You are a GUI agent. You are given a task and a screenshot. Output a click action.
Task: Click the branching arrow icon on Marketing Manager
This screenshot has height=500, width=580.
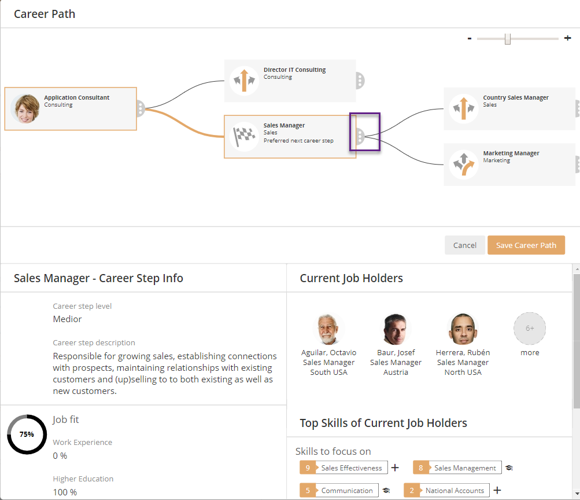click(463, 164)
